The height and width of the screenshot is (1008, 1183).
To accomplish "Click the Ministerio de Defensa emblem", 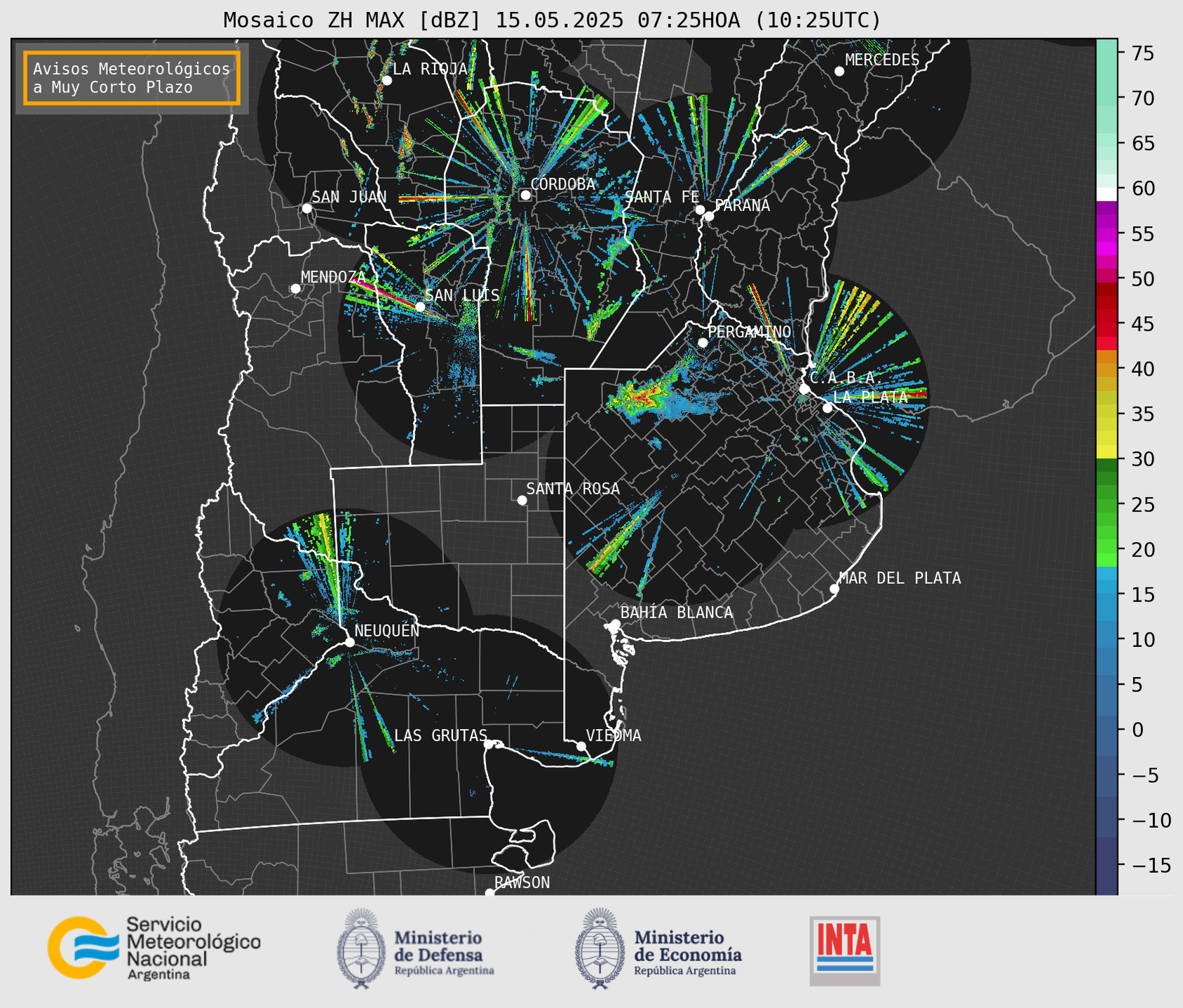I will click(x=361, y=948).
